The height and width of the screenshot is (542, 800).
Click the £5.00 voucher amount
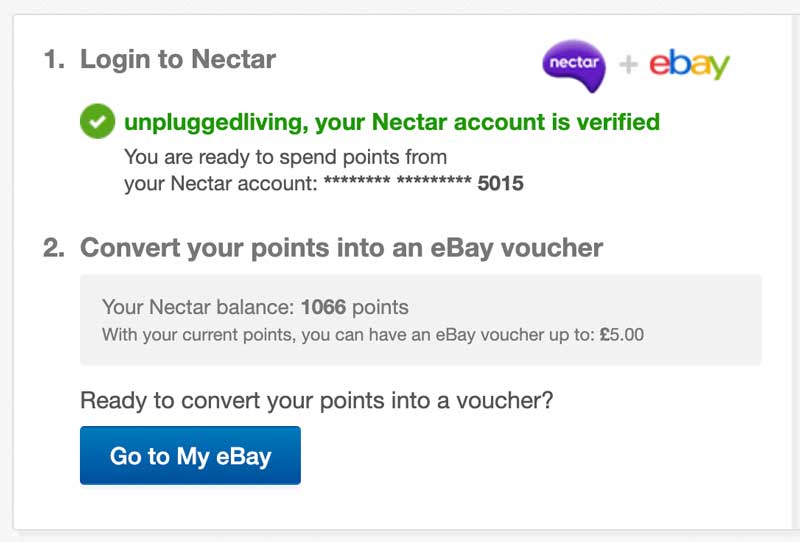coord(622,335)
